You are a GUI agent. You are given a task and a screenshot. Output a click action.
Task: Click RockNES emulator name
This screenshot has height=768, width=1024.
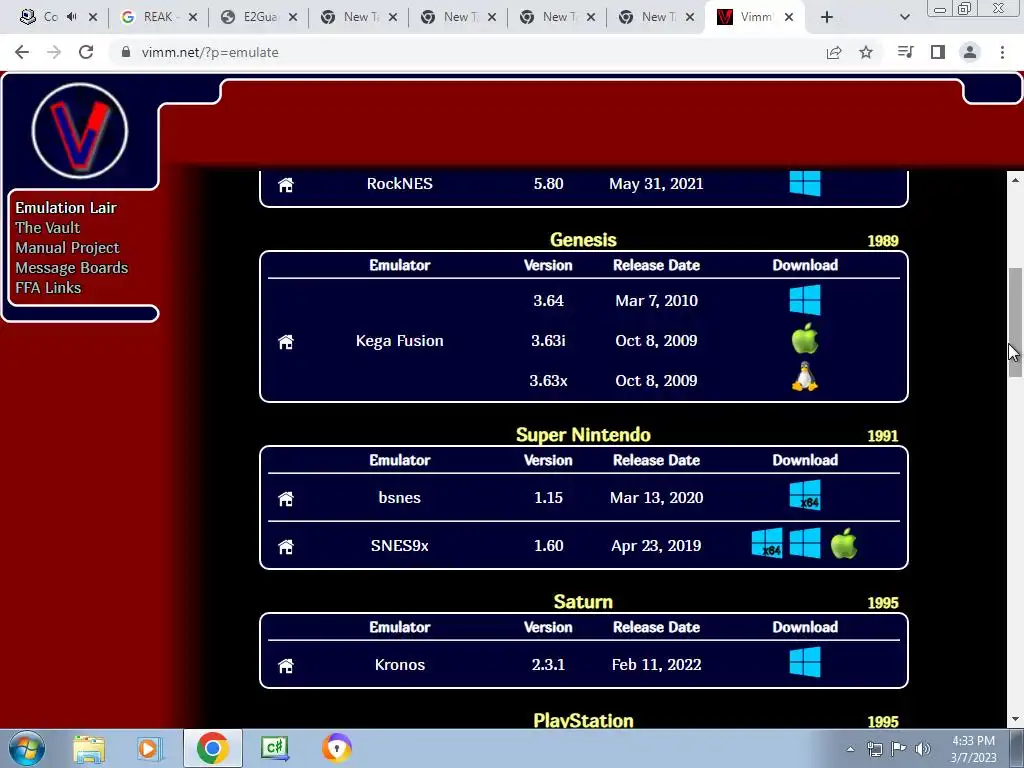point(400,184)
